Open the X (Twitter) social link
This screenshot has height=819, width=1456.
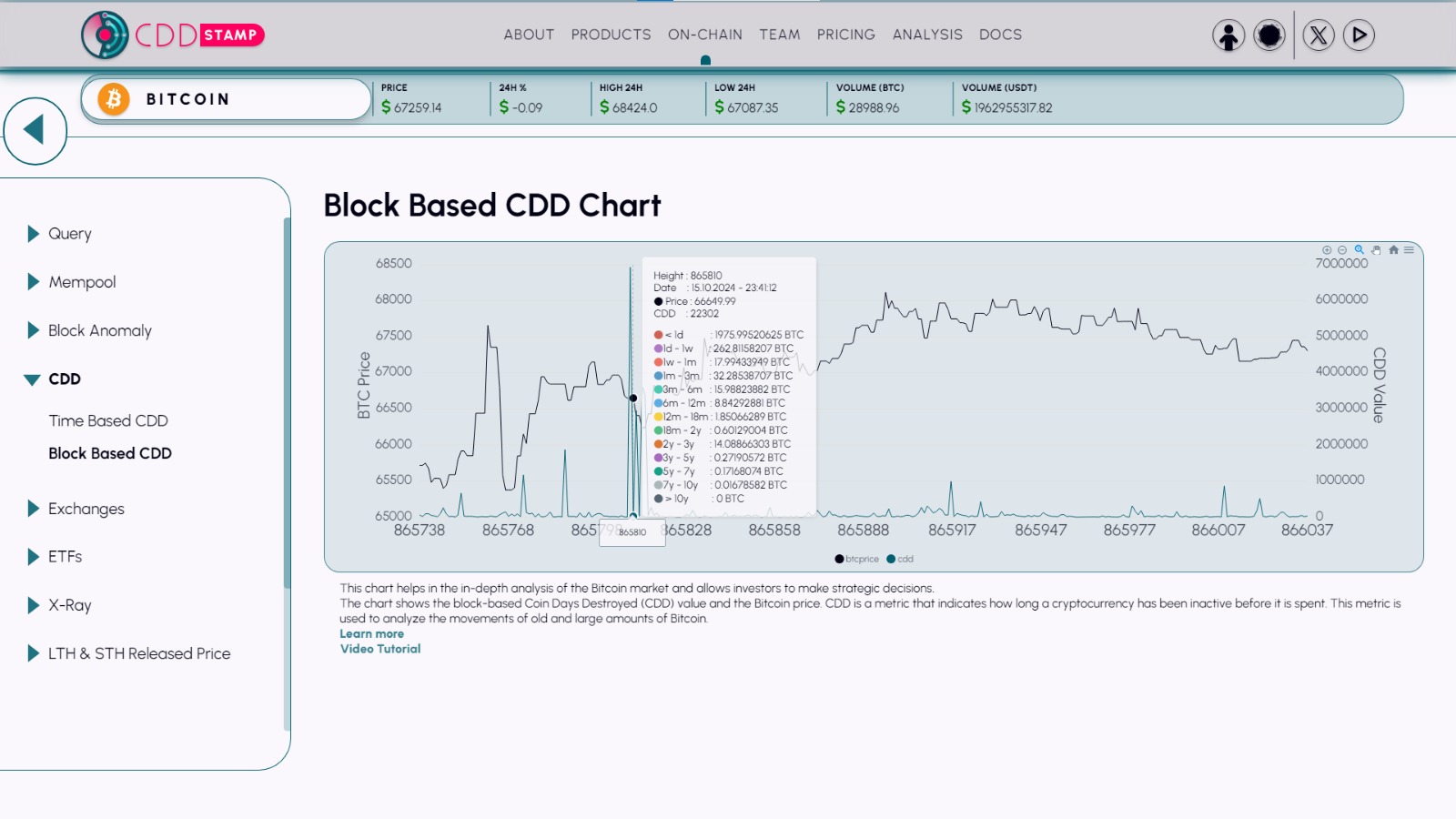pos(1319,35)
